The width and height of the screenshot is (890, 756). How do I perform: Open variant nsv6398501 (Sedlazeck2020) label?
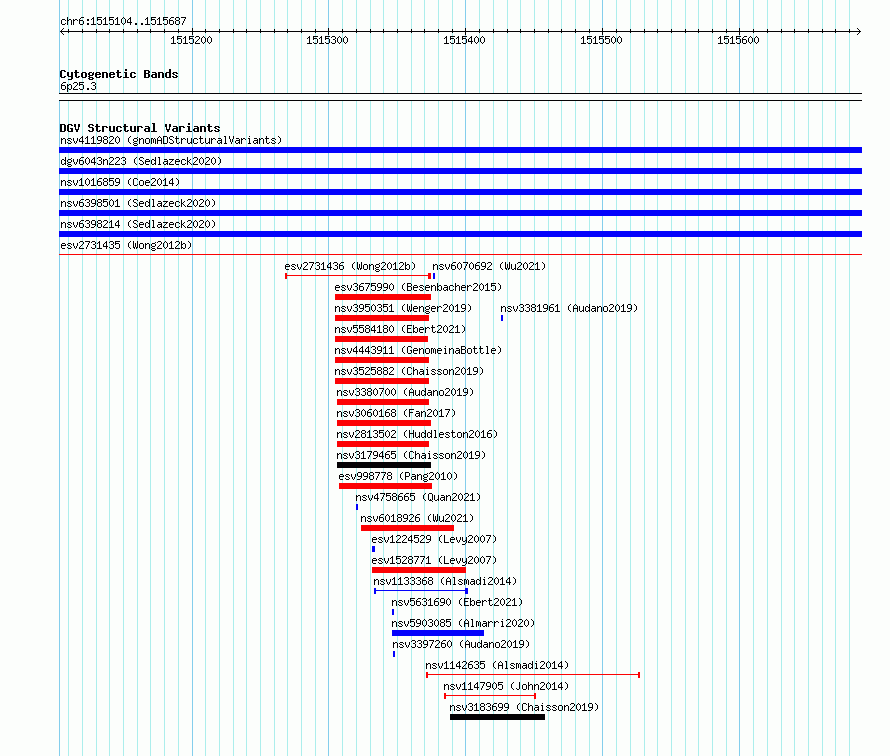tap(138, 203)
